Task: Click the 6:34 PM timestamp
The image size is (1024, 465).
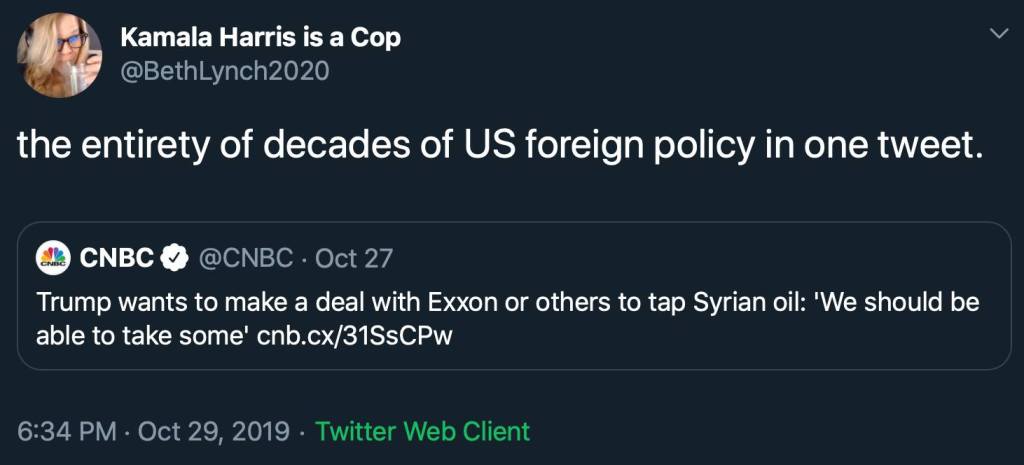Action: 64,432
